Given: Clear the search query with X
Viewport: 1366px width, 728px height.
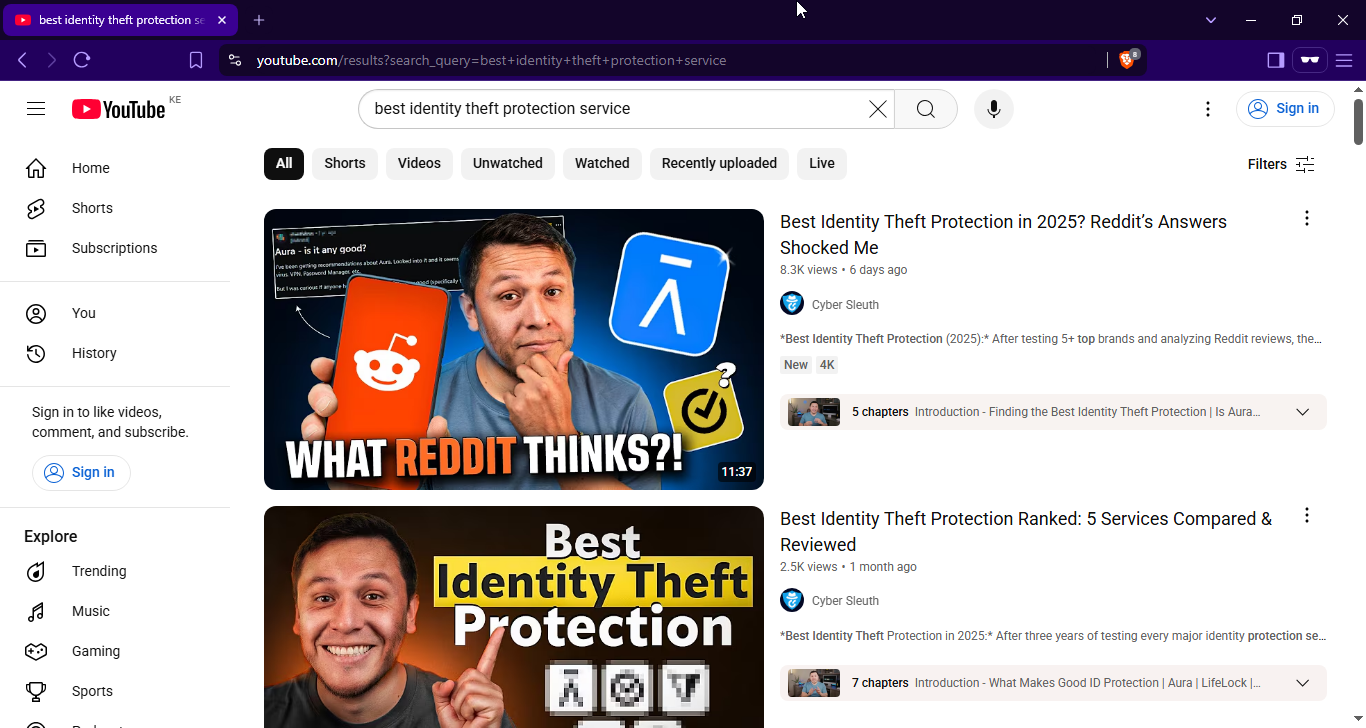Looking at the screenshot, I should [877, 109].
